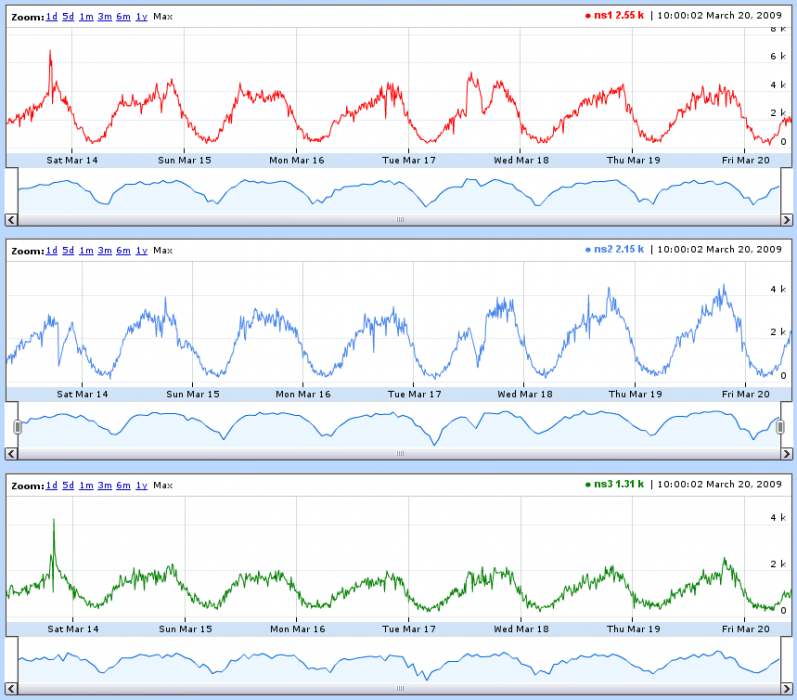Set ns3 chart zoom to 5d

click(68, 485)
